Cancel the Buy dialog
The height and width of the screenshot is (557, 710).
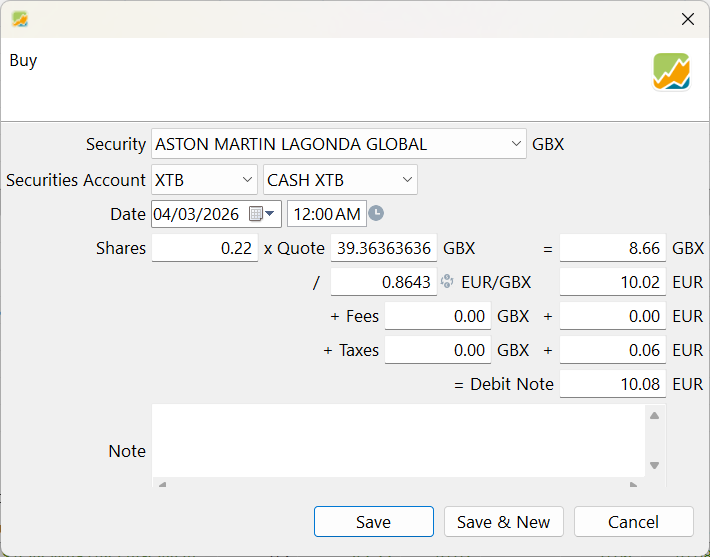coord(633,522)
